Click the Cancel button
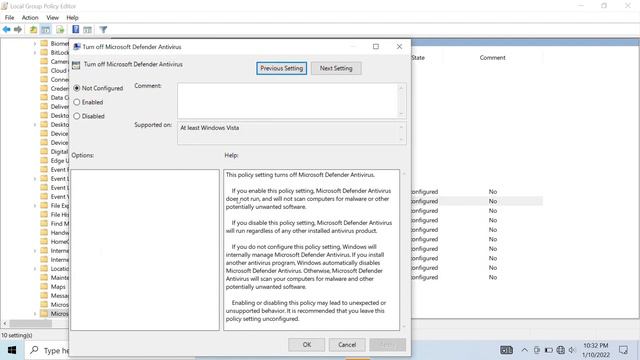Image resolution: width=640 pixels, height=360 pixels. [x=347, y=344]
